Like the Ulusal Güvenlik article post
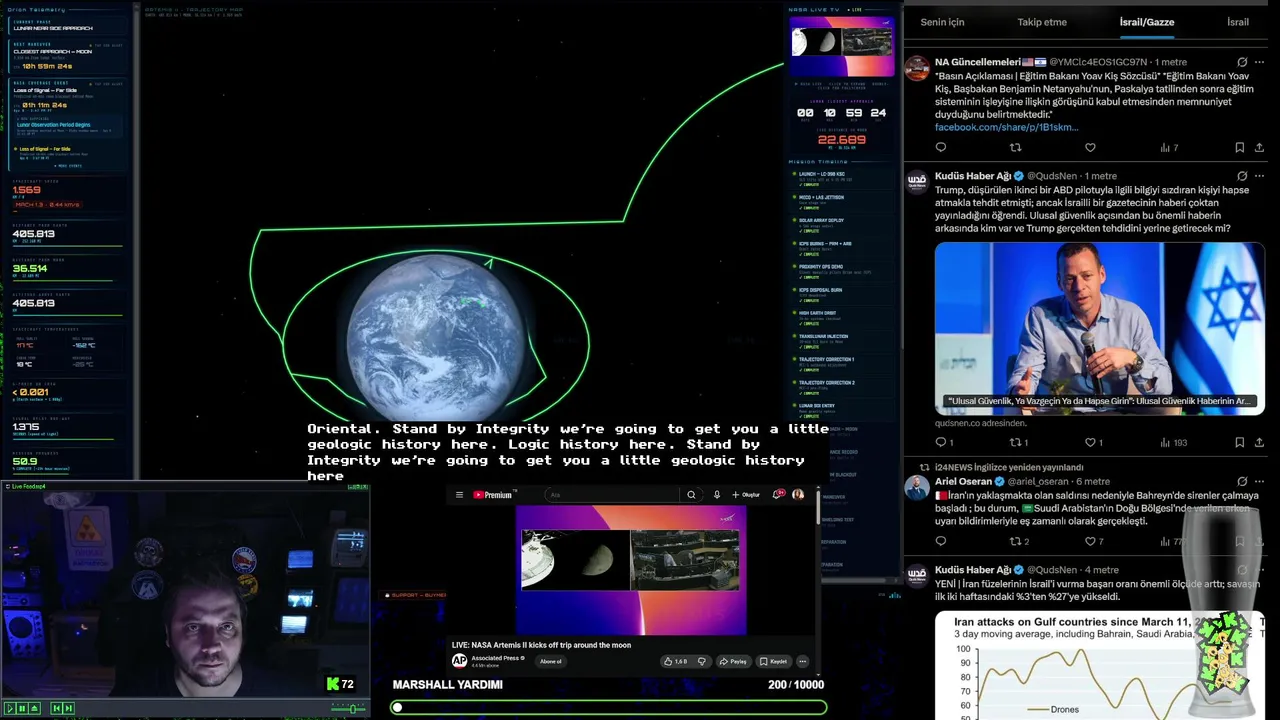 (x=1093, y=442)
